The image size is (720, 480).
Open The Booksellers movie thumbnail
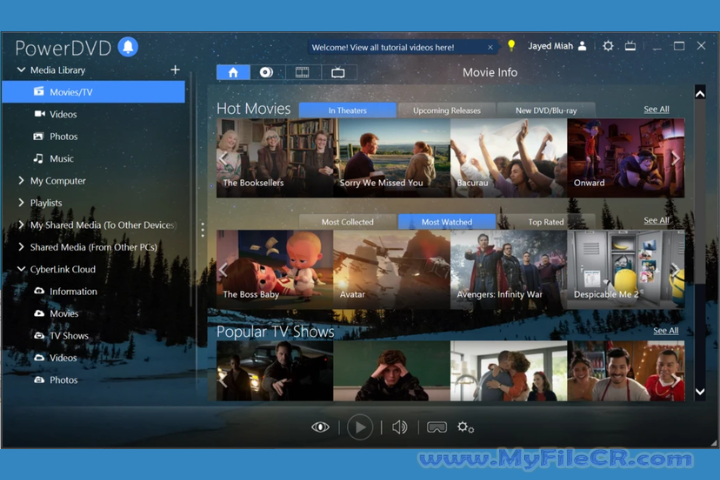click(x=275, y=158)
